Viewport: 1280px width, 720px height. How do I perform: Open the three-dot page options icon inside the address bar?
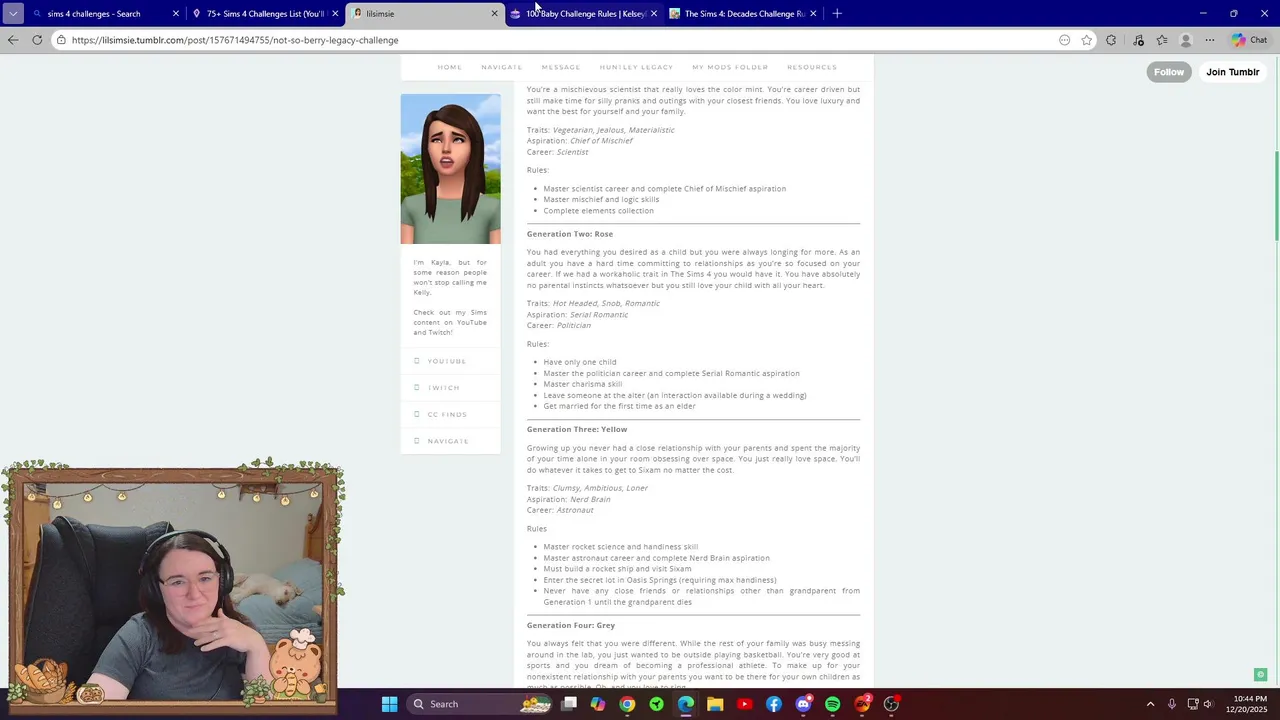(x=1064, y=40)
